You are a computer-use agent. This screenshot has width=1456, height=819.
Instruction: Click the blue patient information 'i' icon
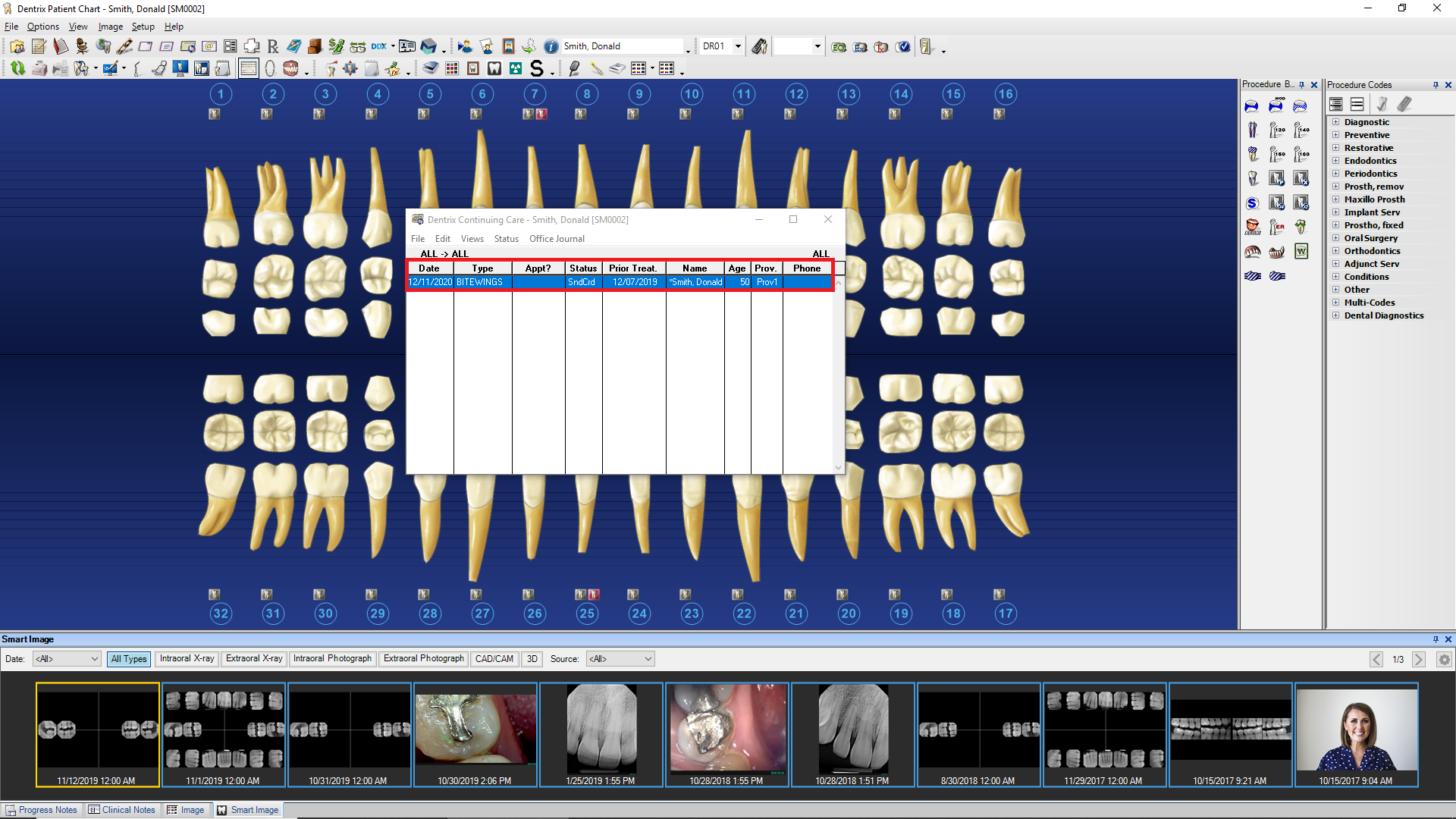pos(551,46)
